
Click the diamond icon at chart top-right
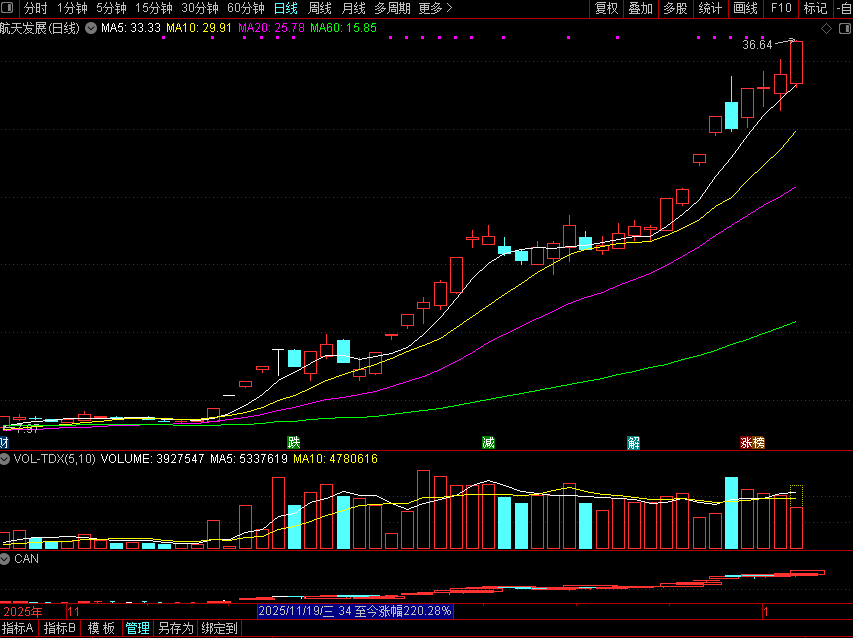826,29
